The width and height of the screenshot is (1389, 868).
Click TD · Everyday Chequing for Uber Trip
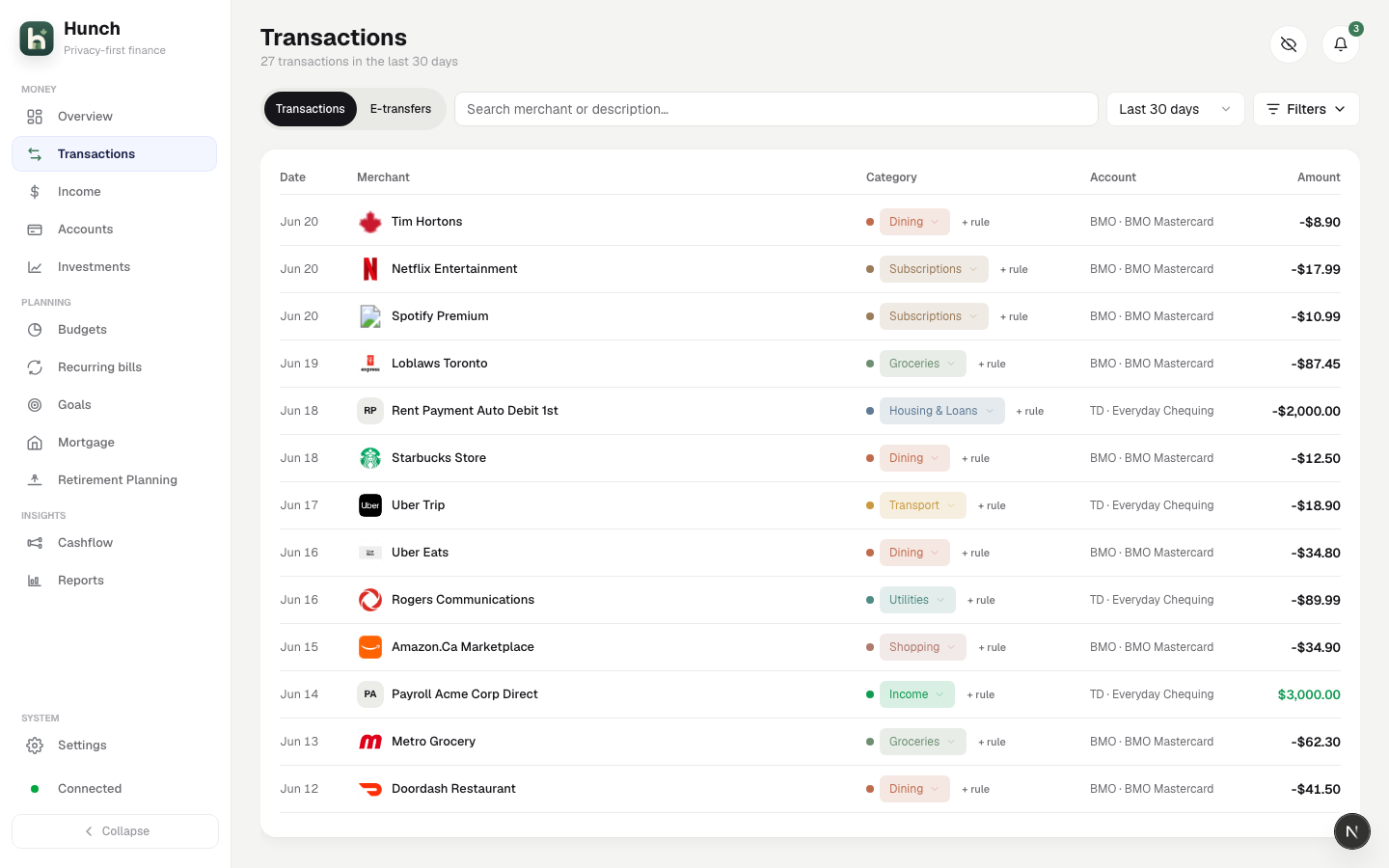coord(1152,505)
